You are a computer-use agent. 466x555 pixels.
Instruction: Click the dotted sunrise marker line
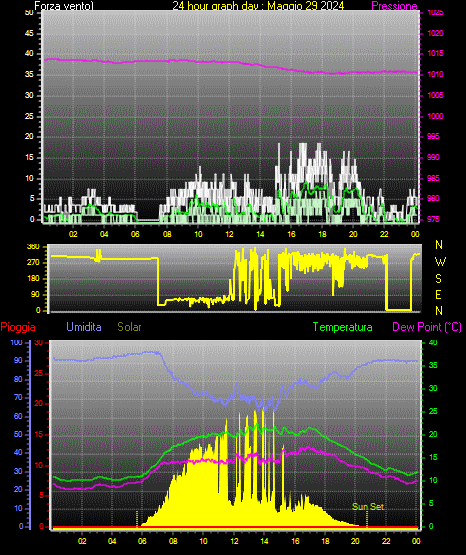[137, 519]
